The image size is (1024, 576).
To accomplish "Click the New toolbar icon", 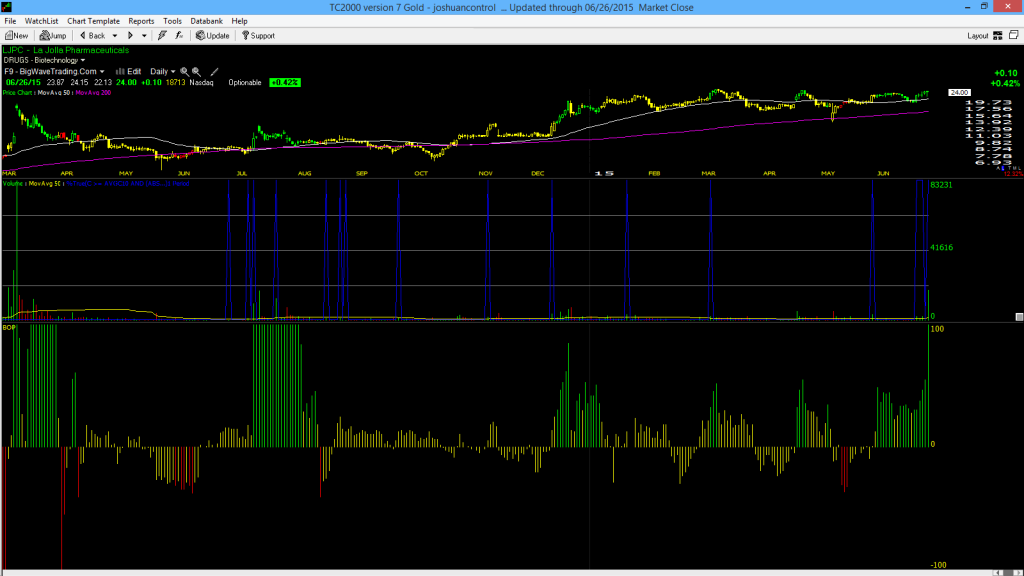I will pos(16,35).
